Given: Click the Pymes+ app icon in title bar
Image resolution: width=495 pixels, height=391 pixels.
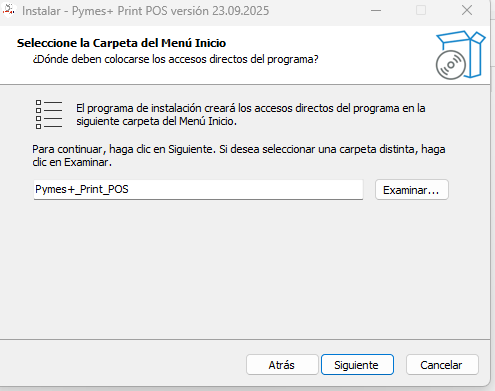Looking at the screenshot, I should (x=8, y=10).
